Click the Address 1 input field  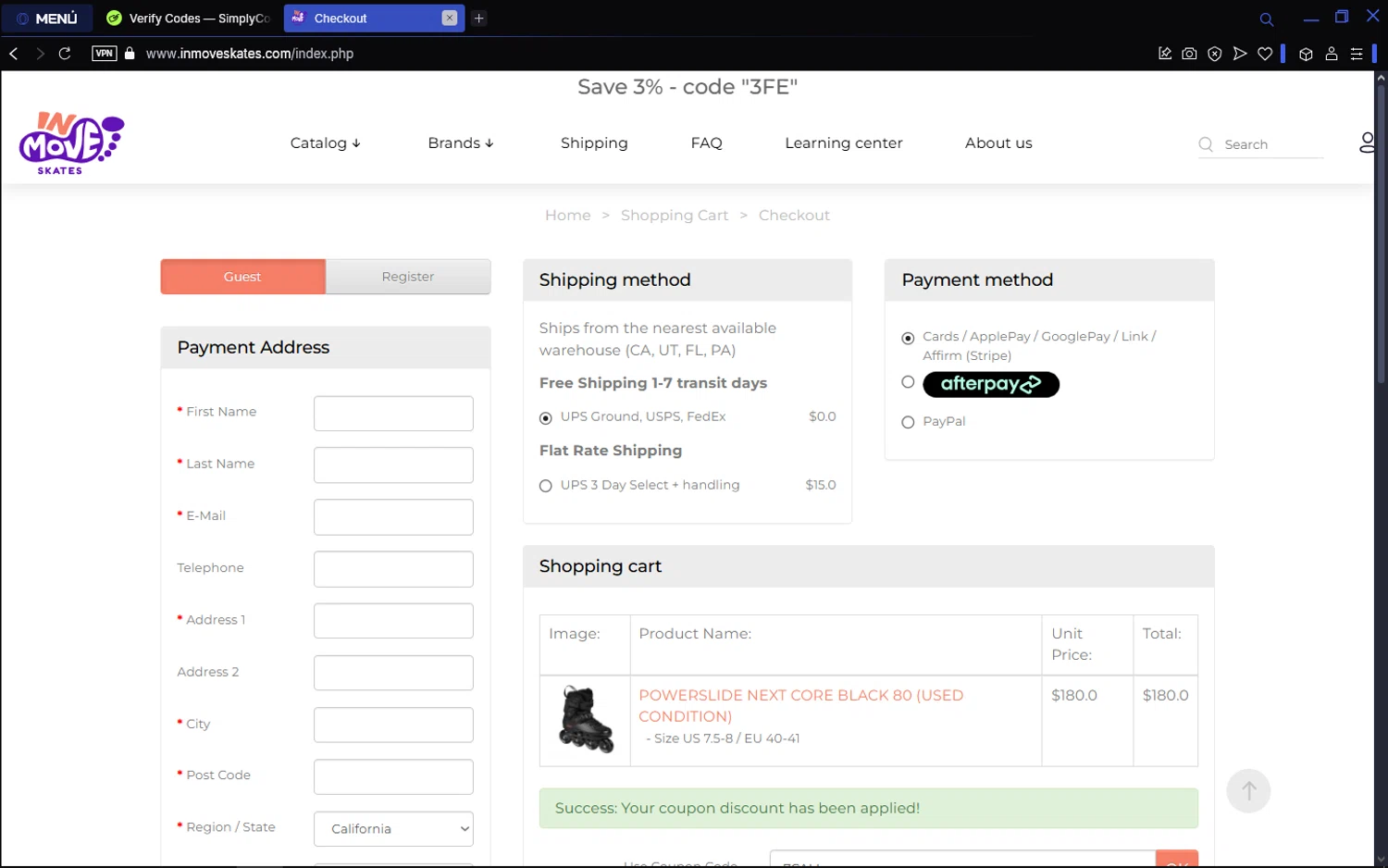(x=393, y=621)
